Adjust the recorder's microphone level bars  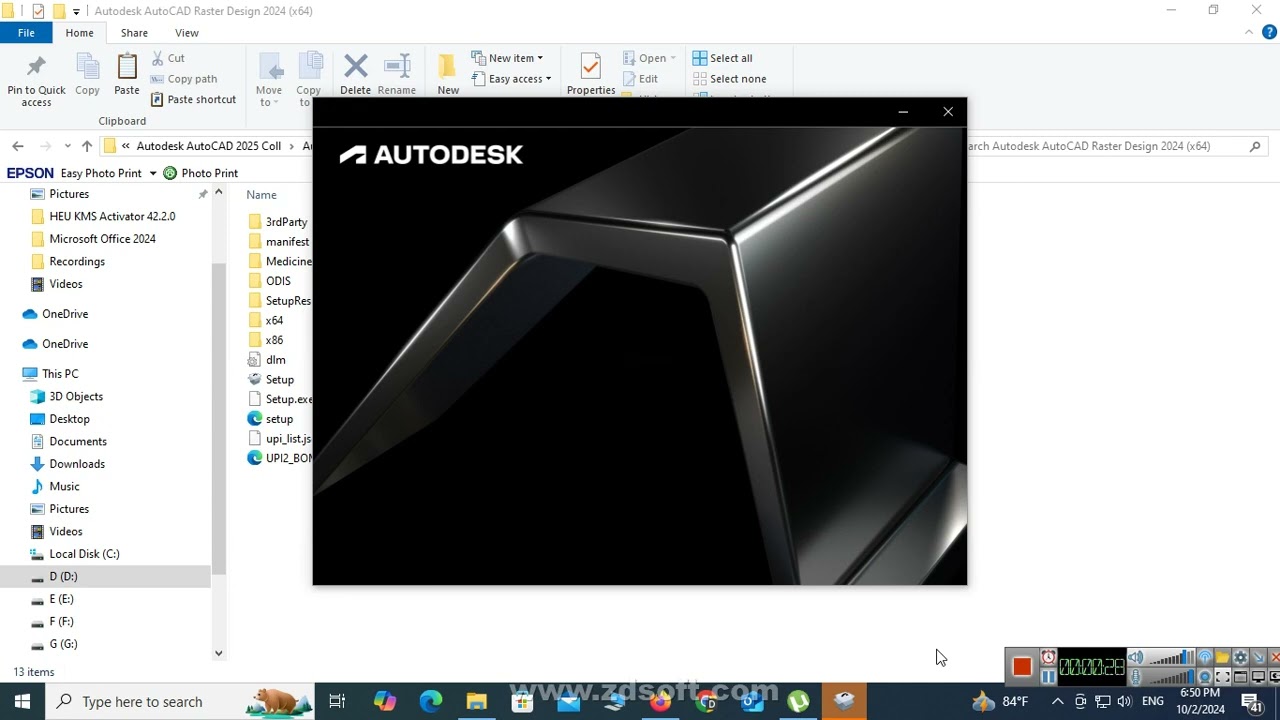click(x=1171, y=677)
